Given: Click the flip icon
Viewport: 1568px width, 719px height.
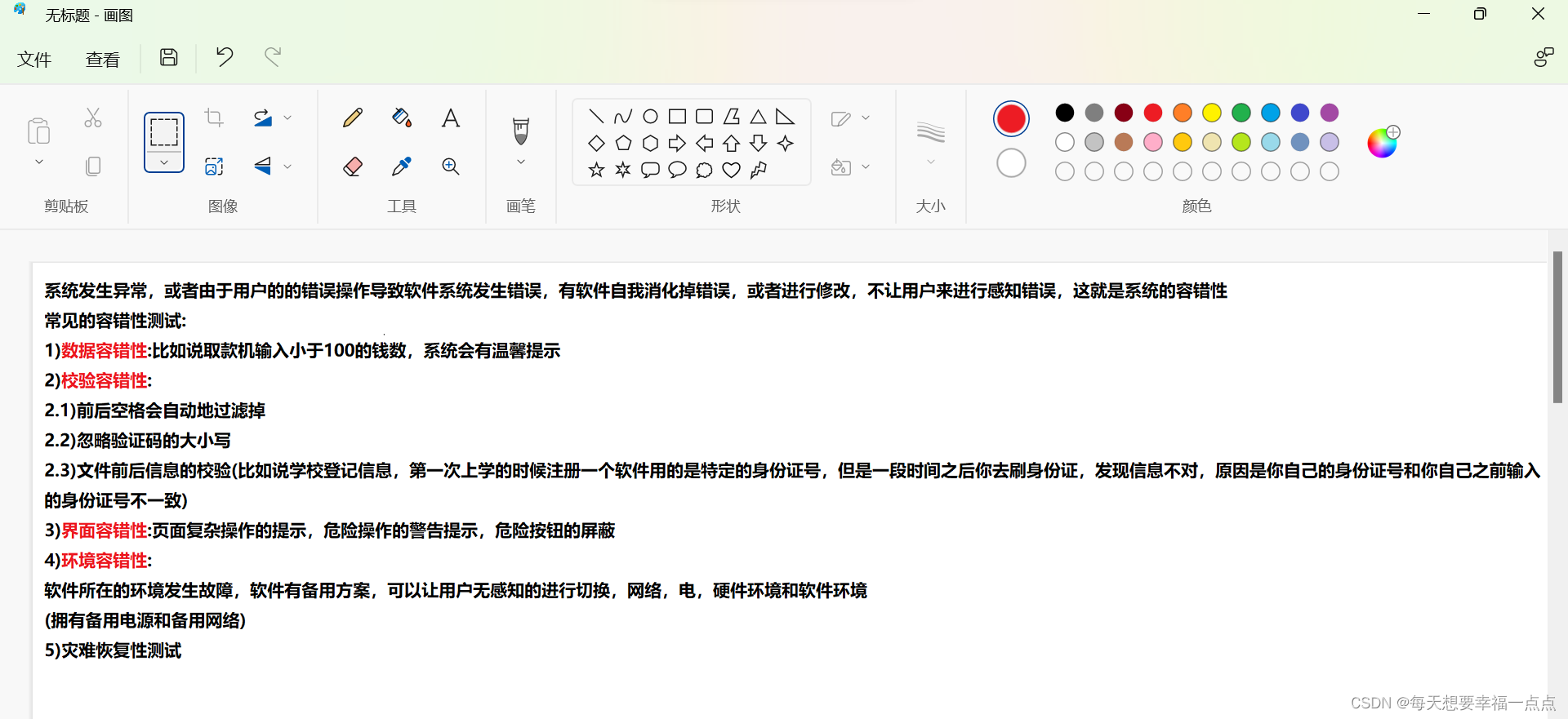Looking at the screenshot, I should (x=263, y=166).
